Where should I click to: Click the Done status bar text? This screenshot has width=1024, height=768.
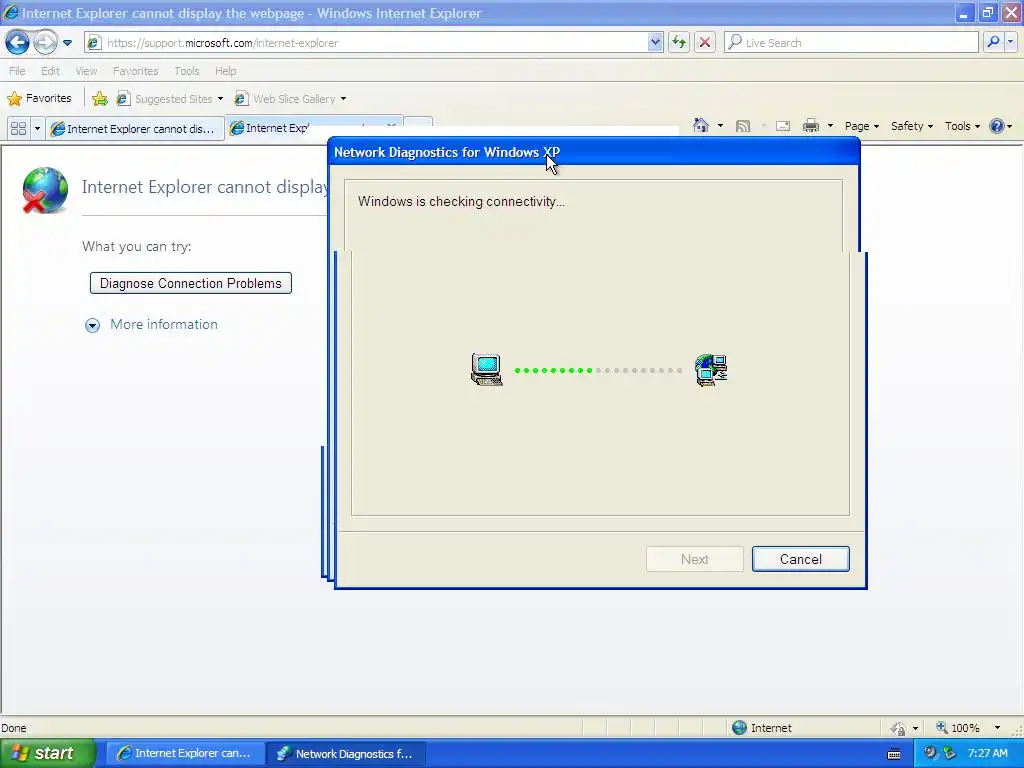coord(14,728)
